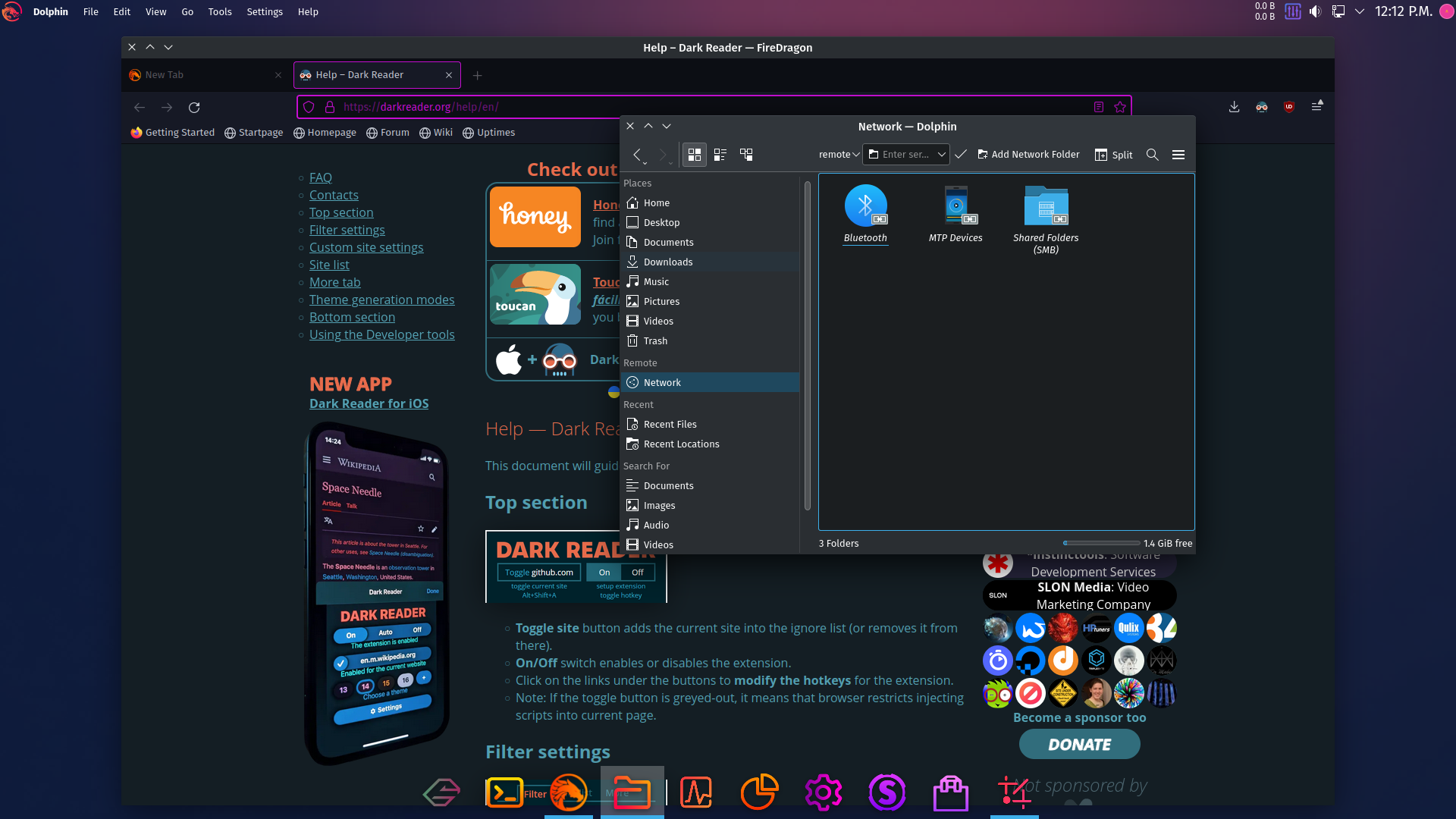The image size is (1456, 819).
Task: Click Add Network Folder button
Action: tap(1028, 155)
